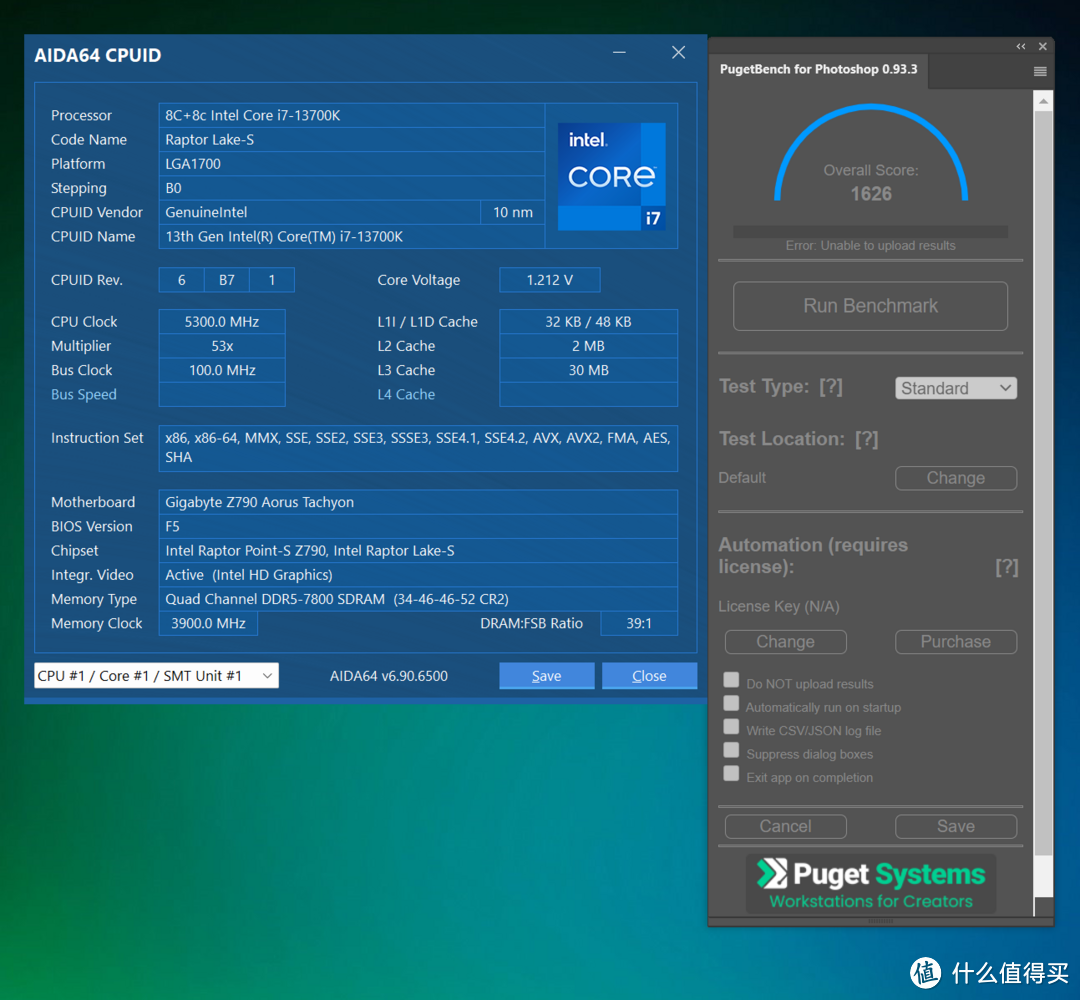Viewport: 1080px width, 1000px height.
Task: Click the Stepping value B0
Action: 351,188
